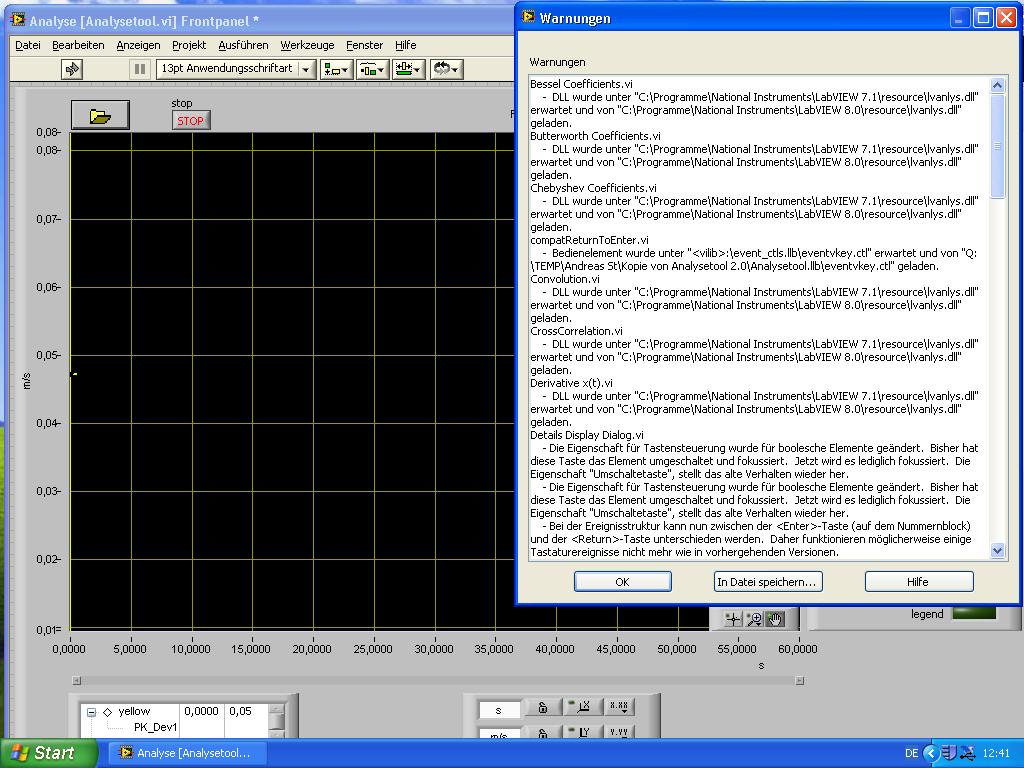Open the Werkzeuge menu

pos(307,45)
